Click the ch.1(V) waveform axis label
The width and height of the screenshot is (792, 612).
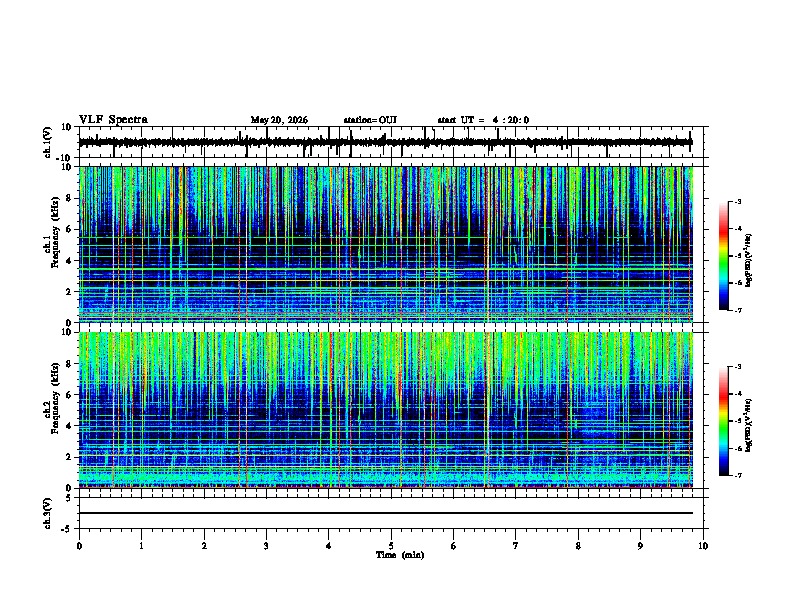click(x=48, y=142)
